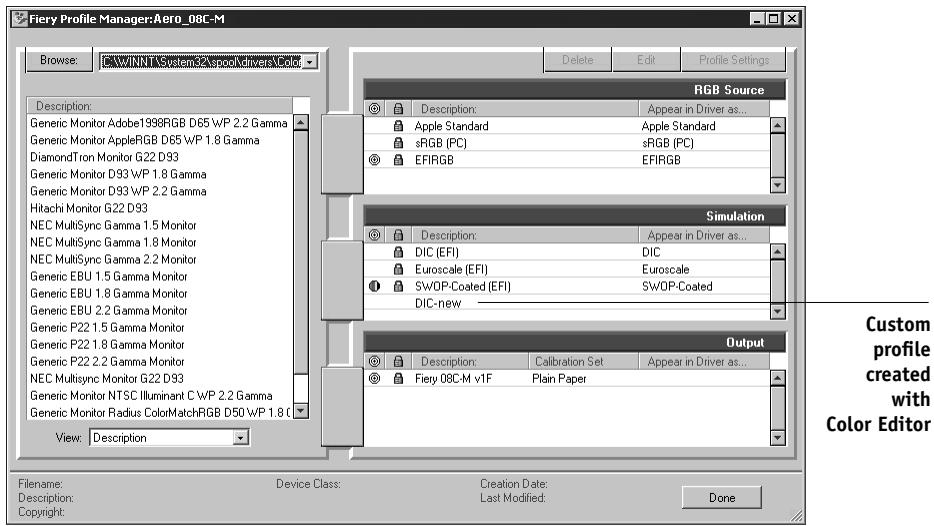934x526 pixels.
Task: Click Description header of the left profile list
Action: (160, 106)
